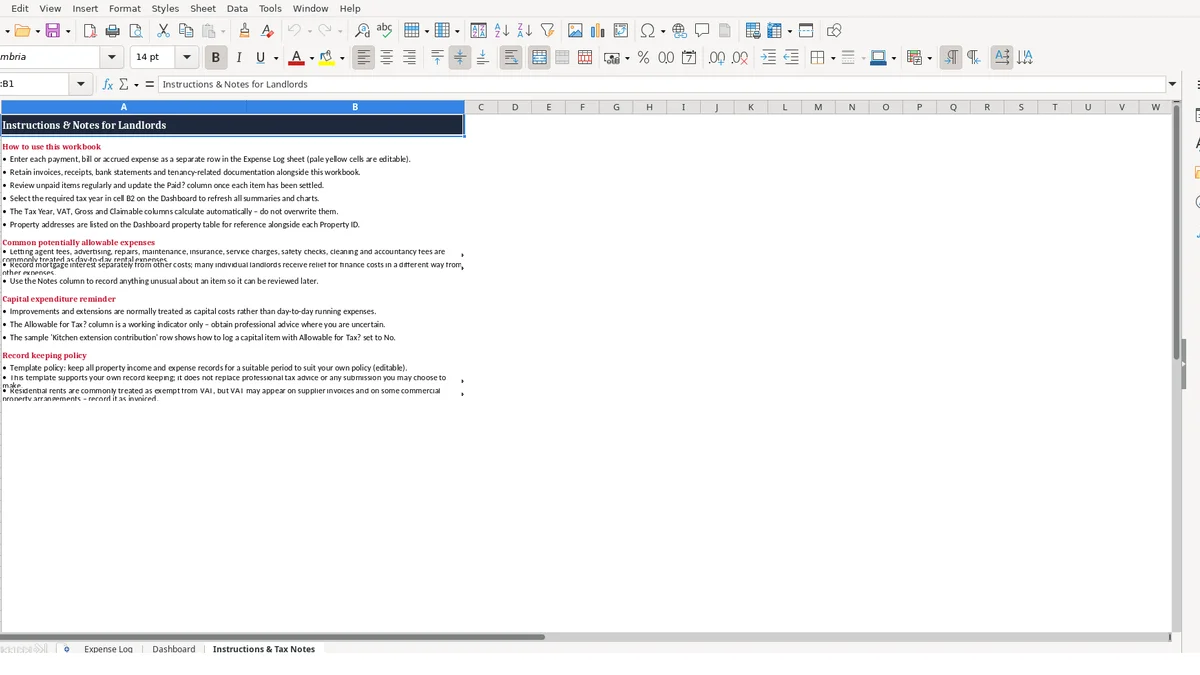Add a decimal place

click(x=716, y=58)
